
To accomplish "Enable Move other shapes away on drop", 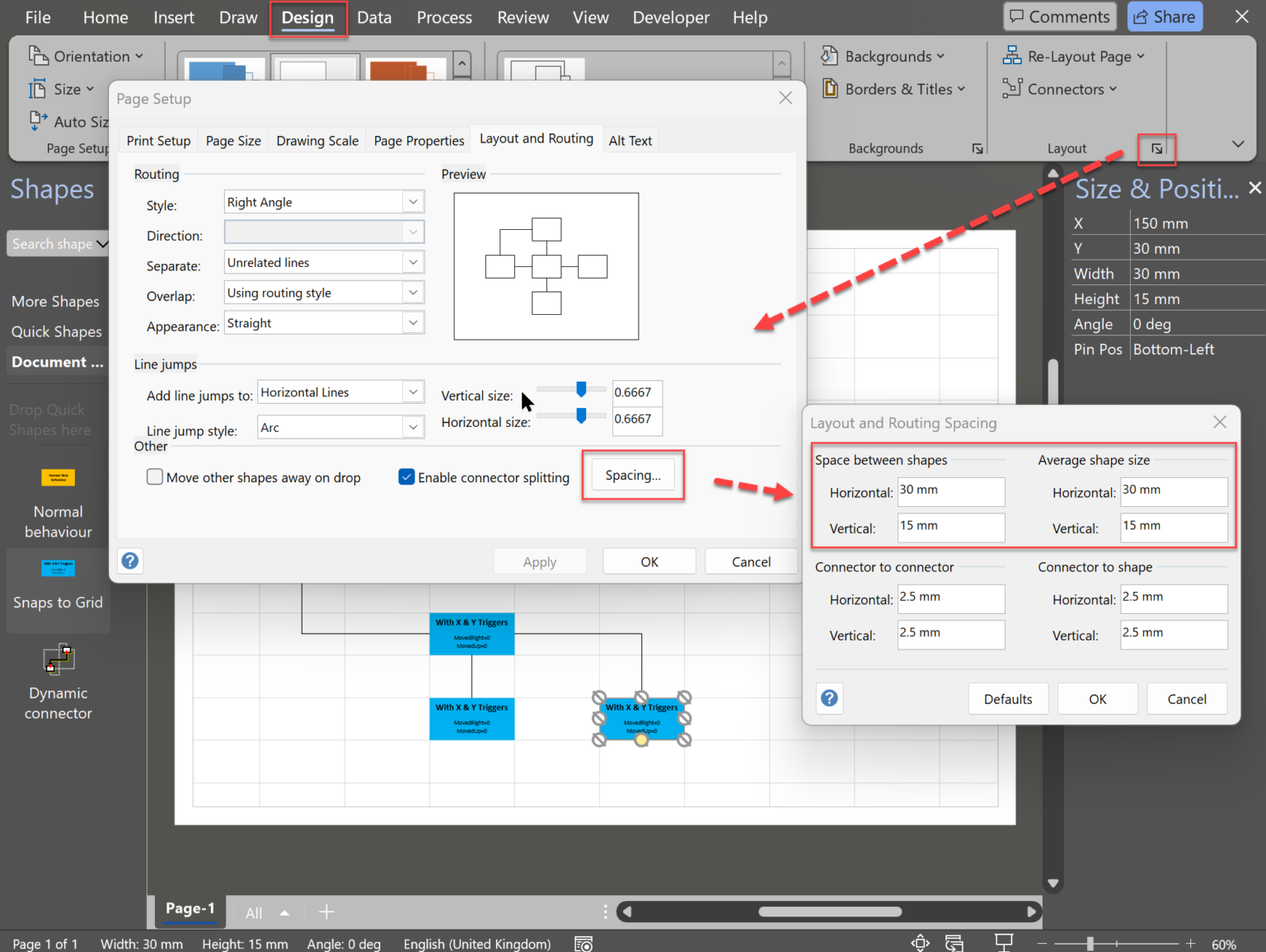I will point(154,476).
